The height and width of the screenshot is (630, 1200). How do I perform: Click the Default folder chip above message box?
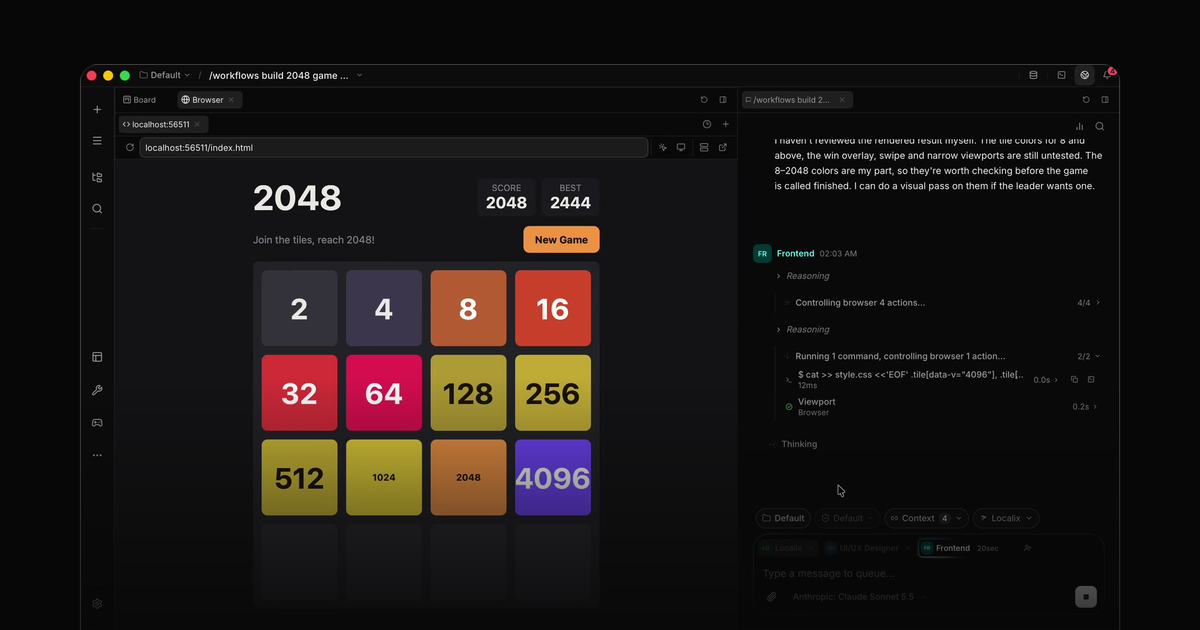point(783,518)
